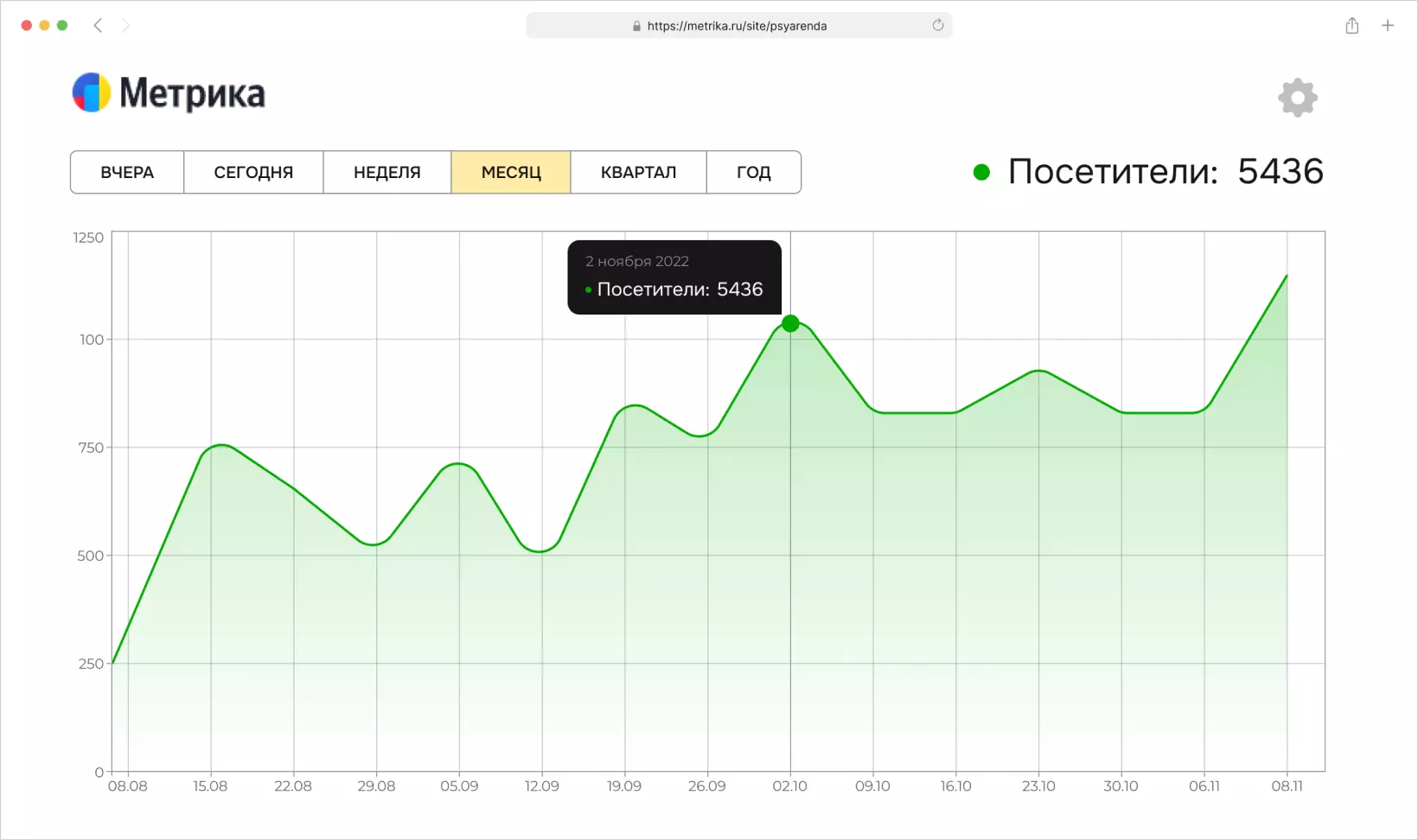Image resolution: width=1418 pixels, height=840 pixels.
Task: Toggle the green Посетители legend dot
Action: click(981, 172)
